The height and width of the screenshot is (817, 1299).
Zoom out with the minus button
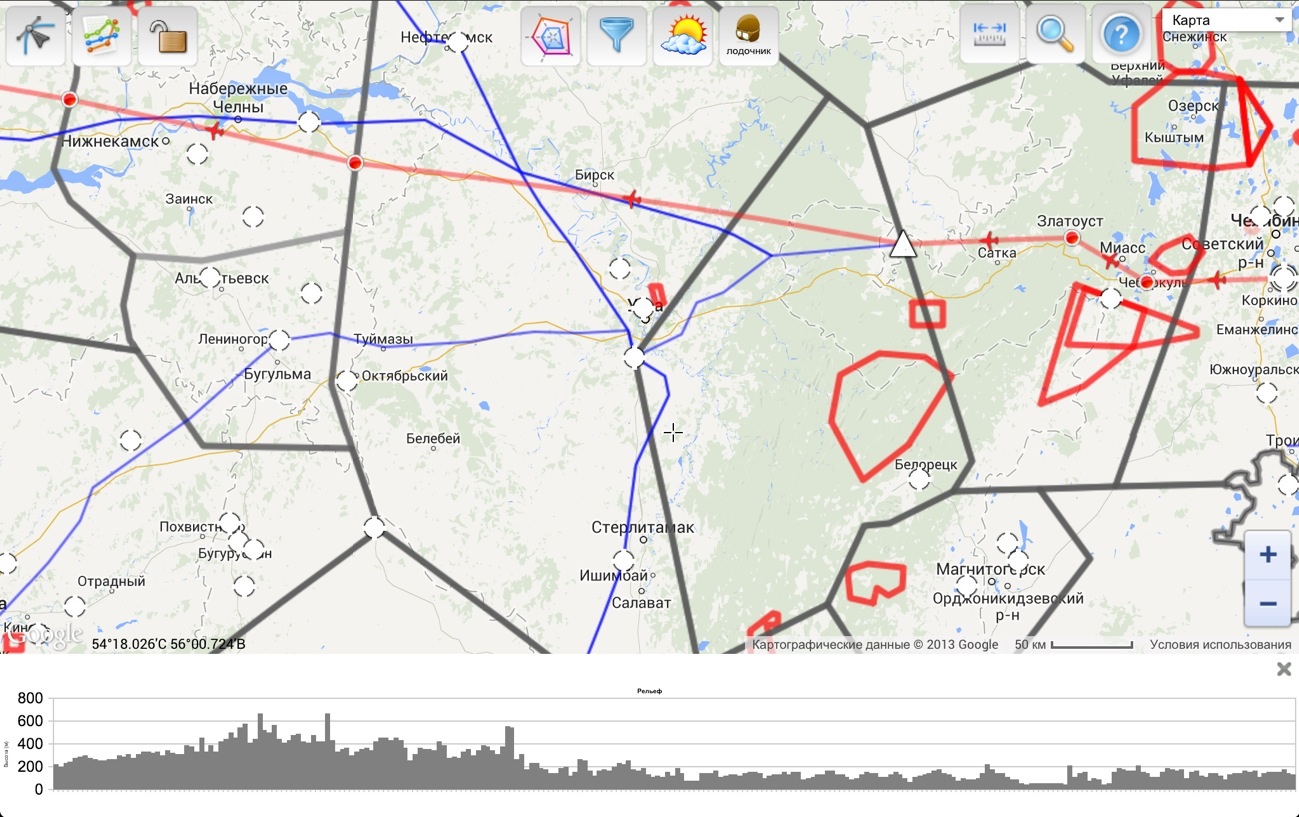[x=1268, y=603]
